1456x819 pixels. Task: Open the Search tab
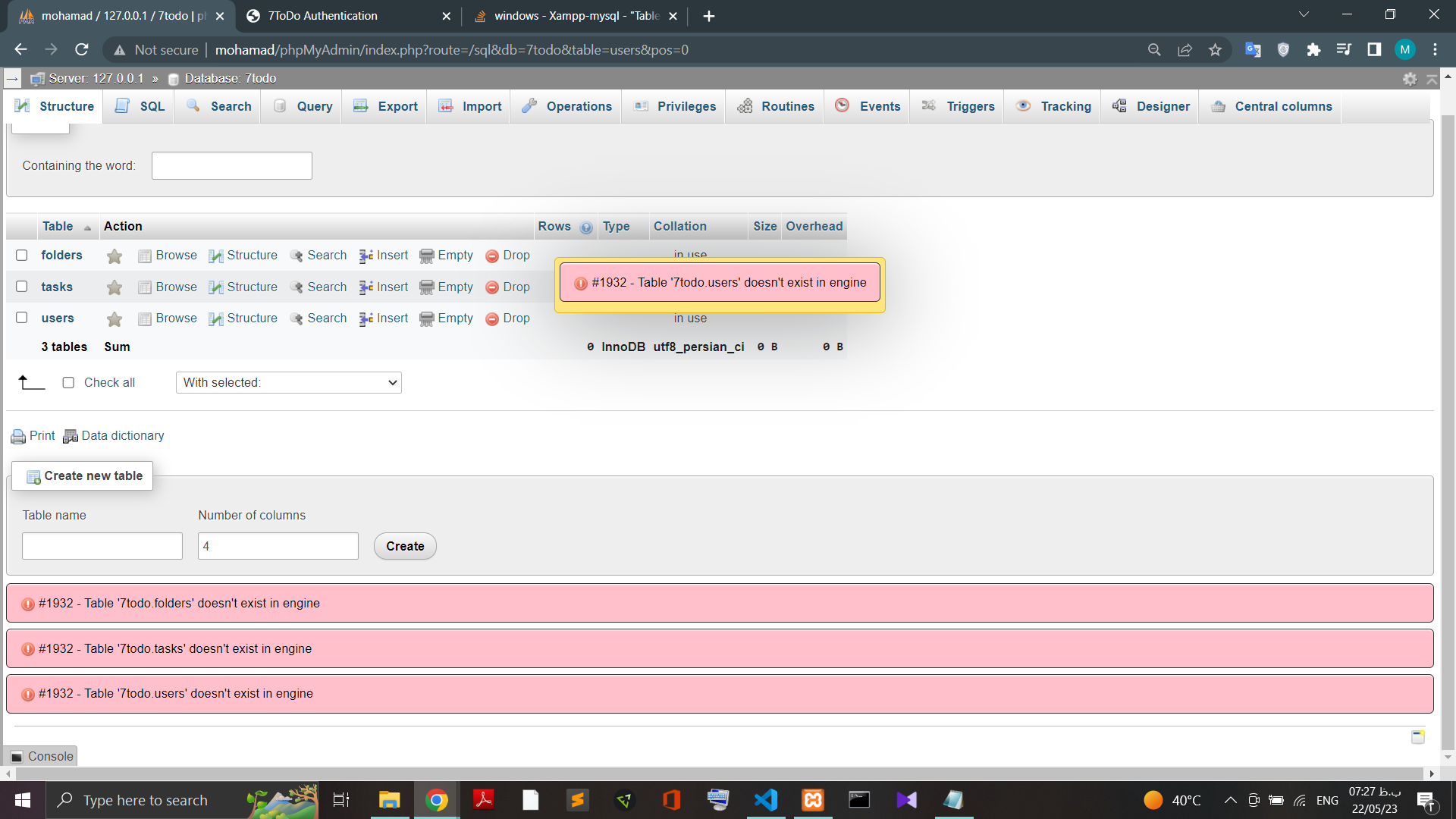point(220,107)
